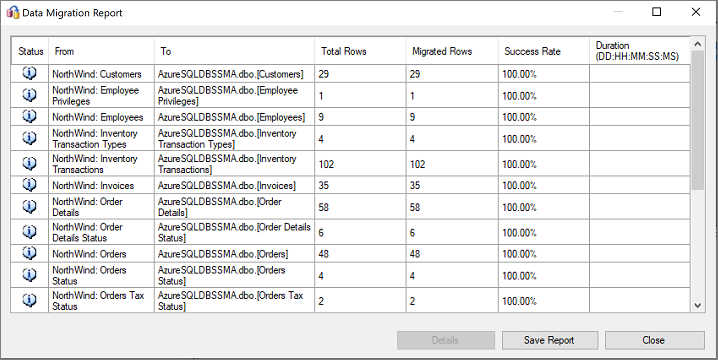Close the report with the Close button
Image resolution: width=718 pixels, height=360 pixels.
tap(655, 340)
